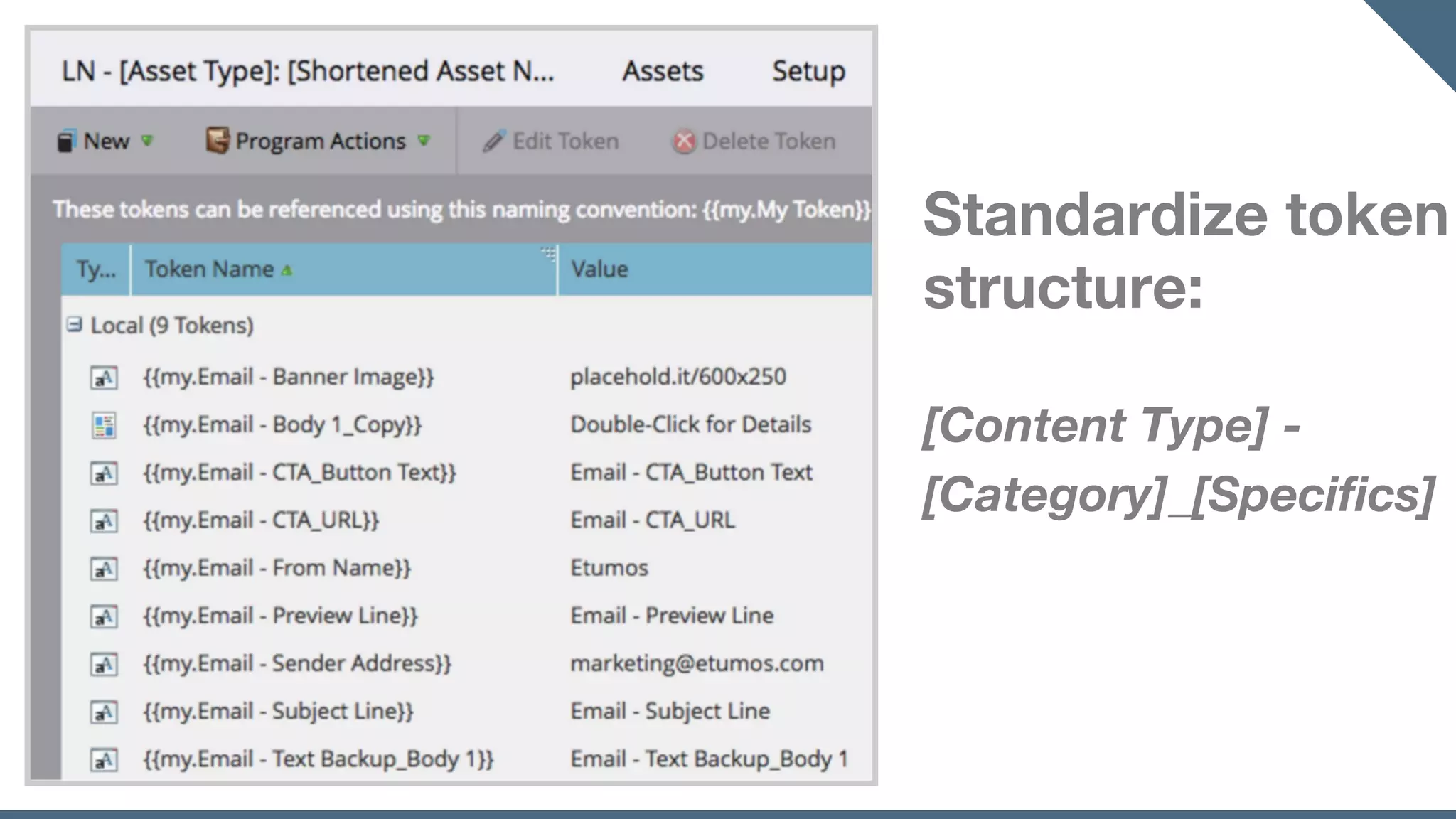Viewport: 1456px width, 819px height.
Task: Switch to the Setup tab
Action: (809, 71)
